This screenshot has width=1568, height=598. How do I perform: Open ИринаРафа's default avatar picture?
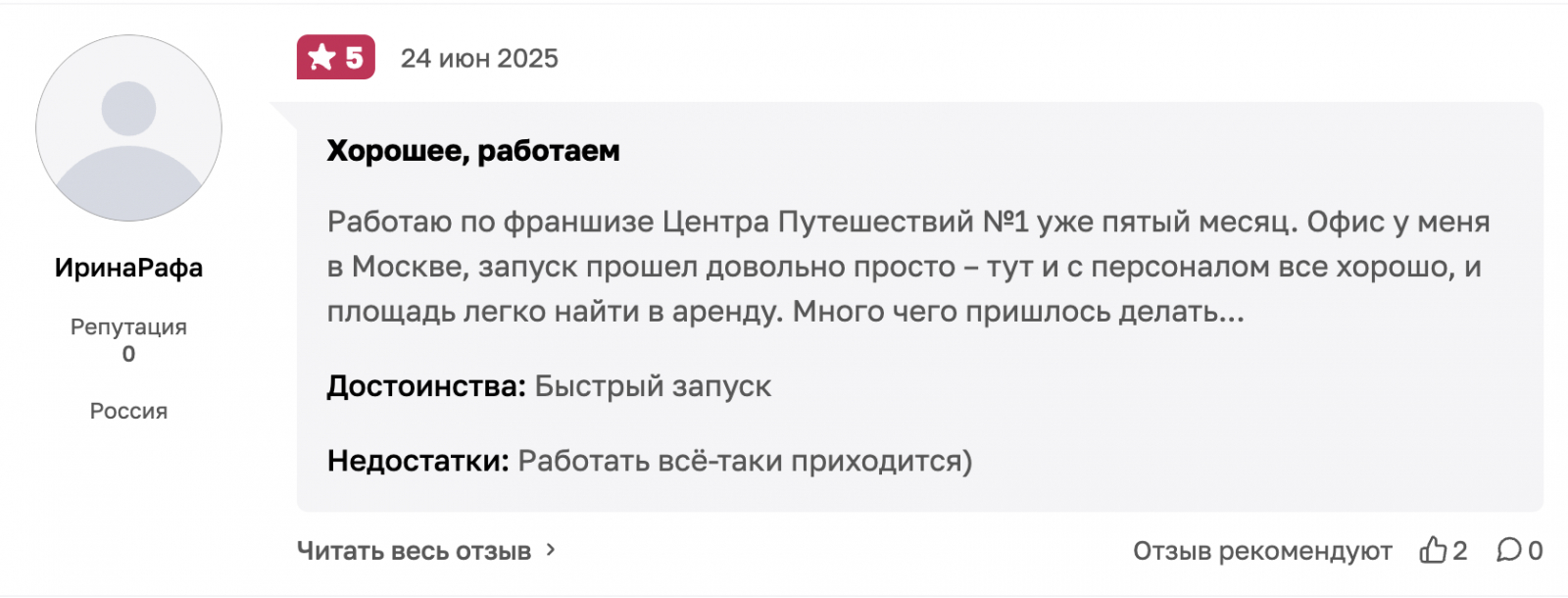pyautogui.click(x=128, y=128)
